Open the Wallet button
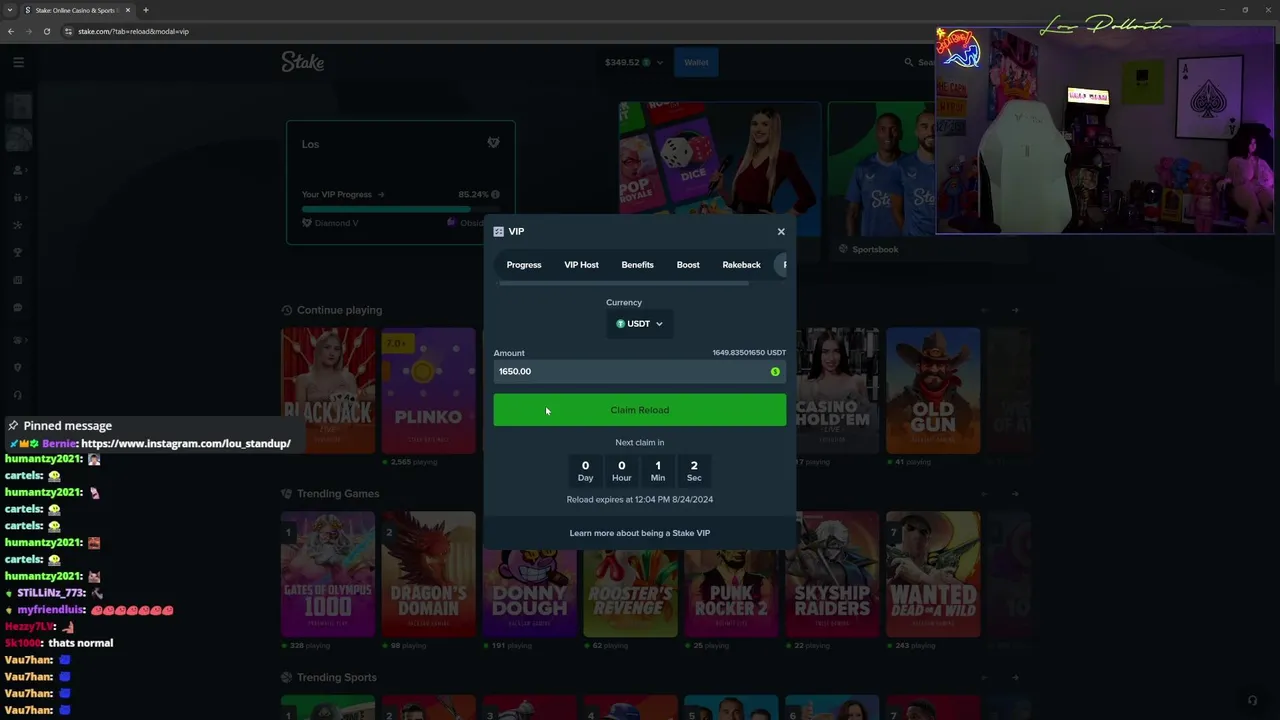The height and width of the screenshot is (720, 1280). click(696, 62)
